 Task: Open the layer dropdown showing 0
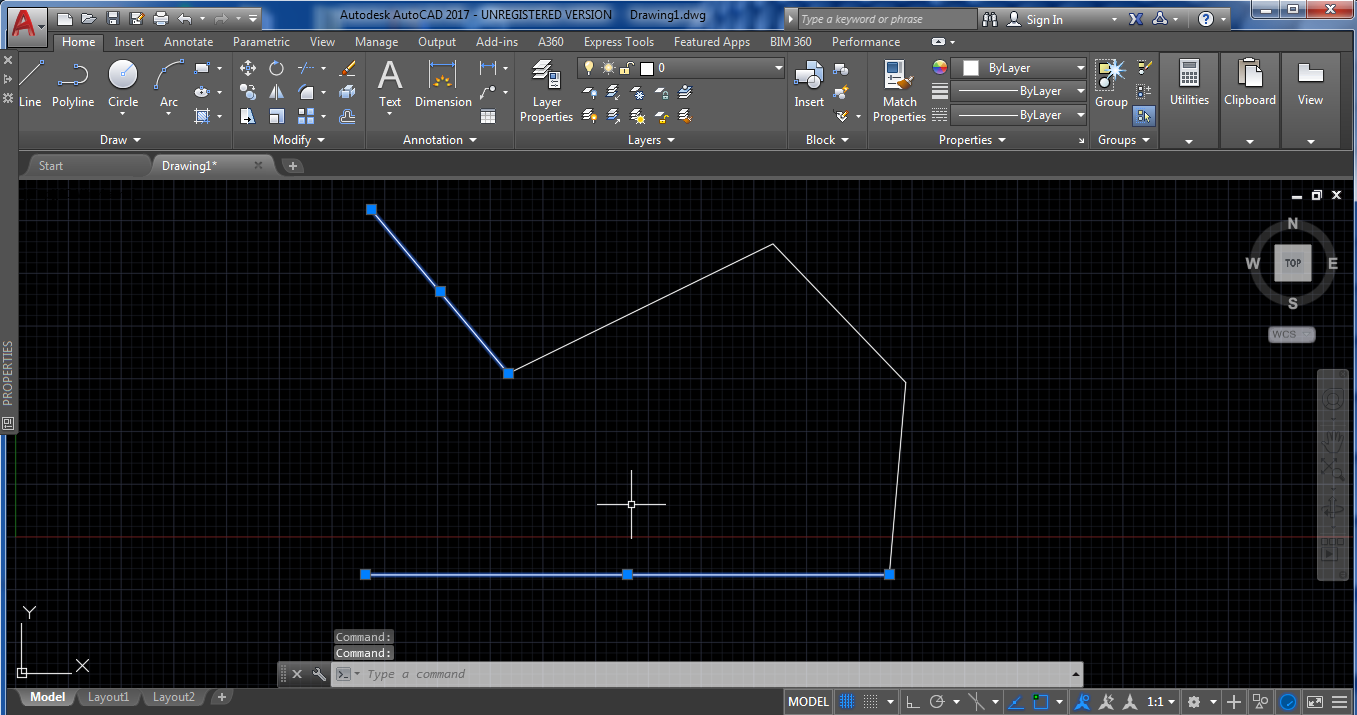tap(680, 68)
